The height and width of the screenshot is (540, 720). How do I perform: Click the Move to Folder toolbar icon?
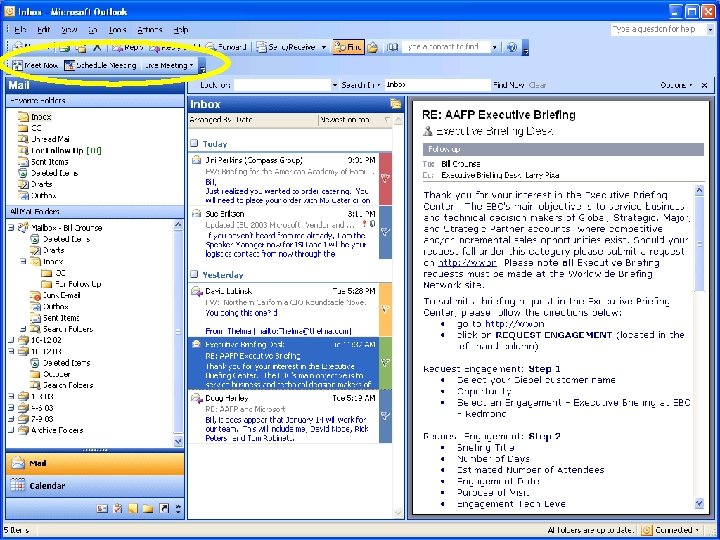81,47
